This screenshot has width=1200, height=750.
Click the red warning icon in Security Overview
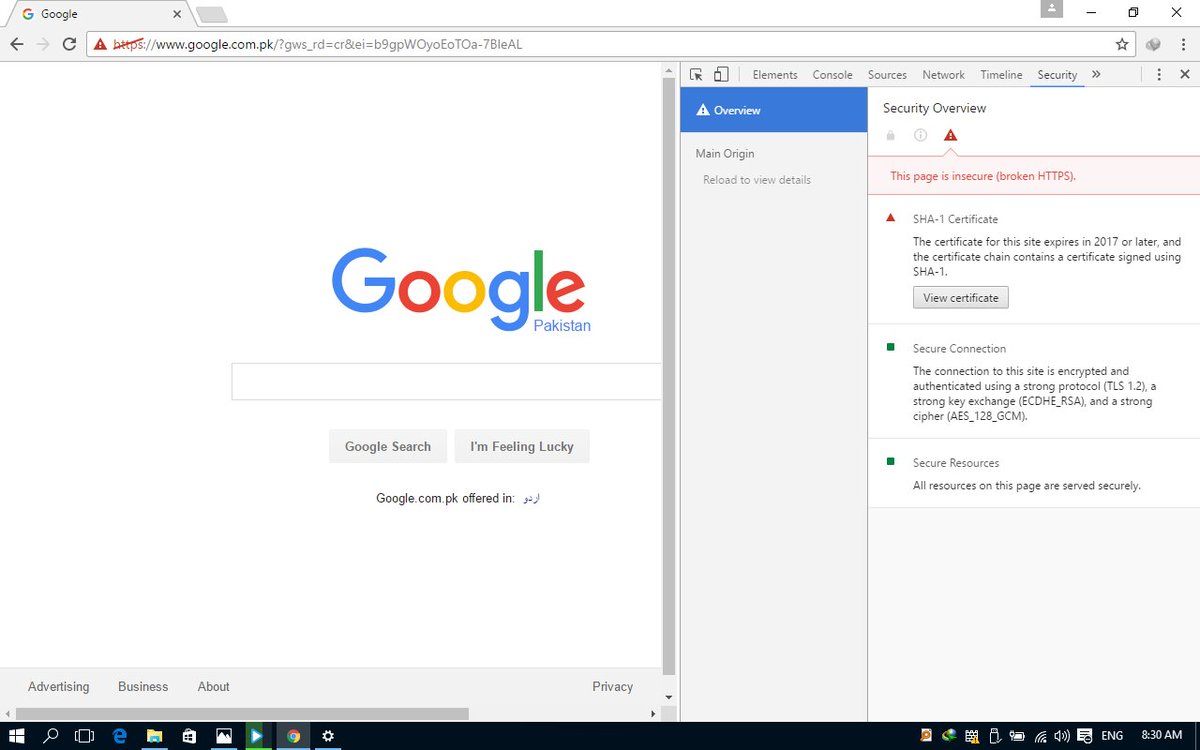tap(950, 135)
